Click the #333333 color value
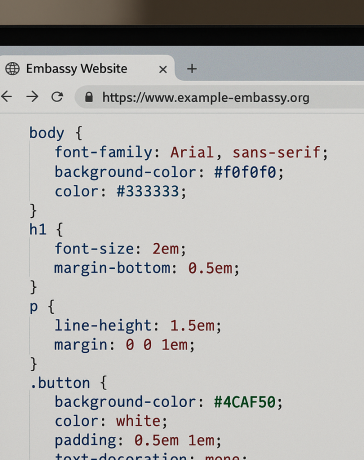 click(148, 192)
